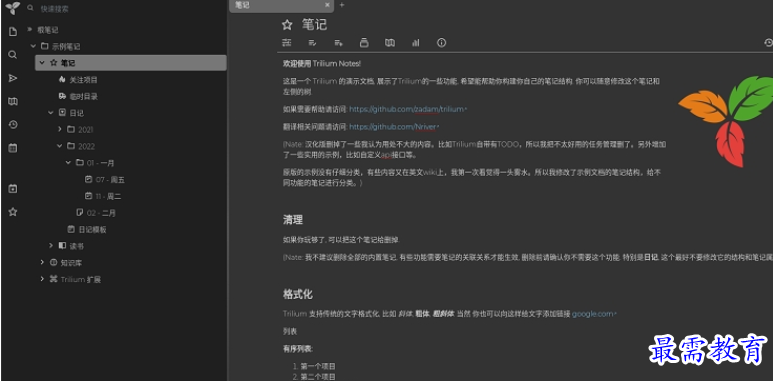Expand the 2021 folder in tree
Viewport: 773px width, 381px height.
coord(60,129)
